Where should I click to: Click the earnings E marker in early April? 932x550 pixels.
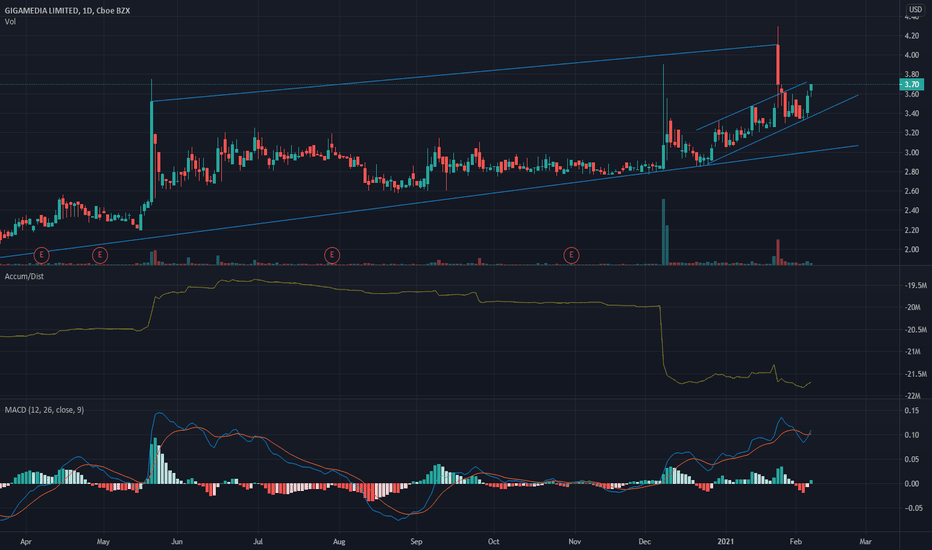pyautogui.click(x=41, y=256)
